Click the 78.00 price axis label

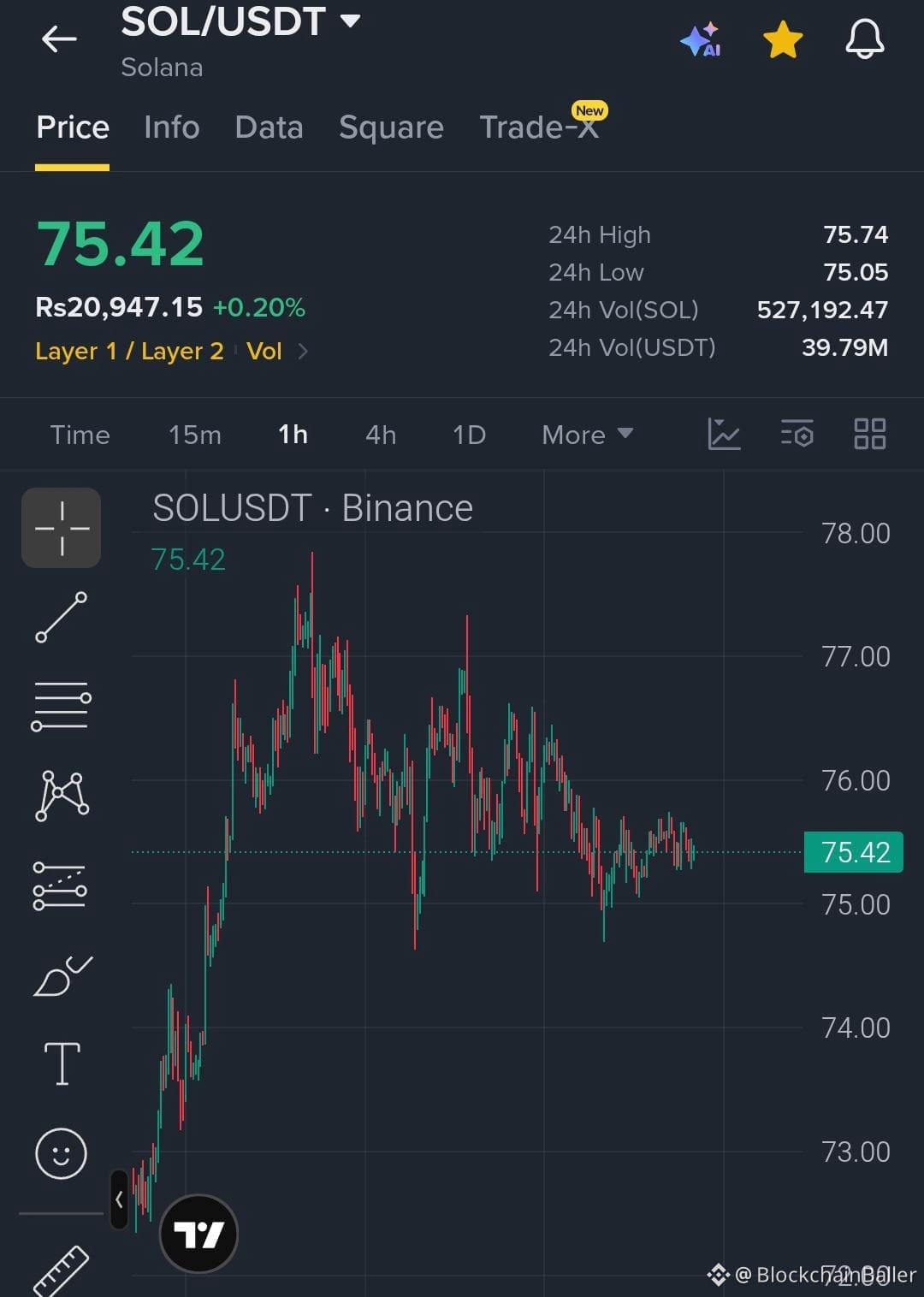856,533
